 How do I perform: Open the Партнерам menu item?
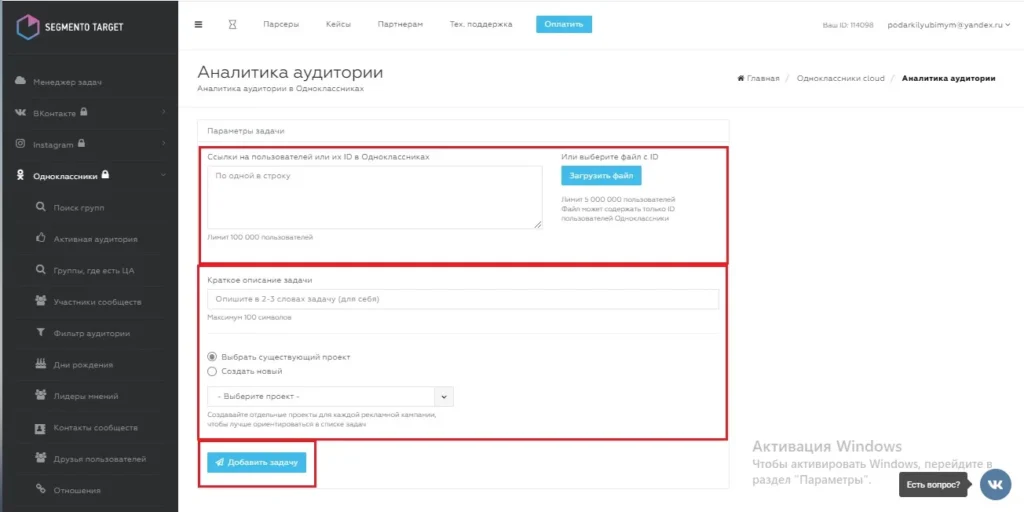[400, 25]
